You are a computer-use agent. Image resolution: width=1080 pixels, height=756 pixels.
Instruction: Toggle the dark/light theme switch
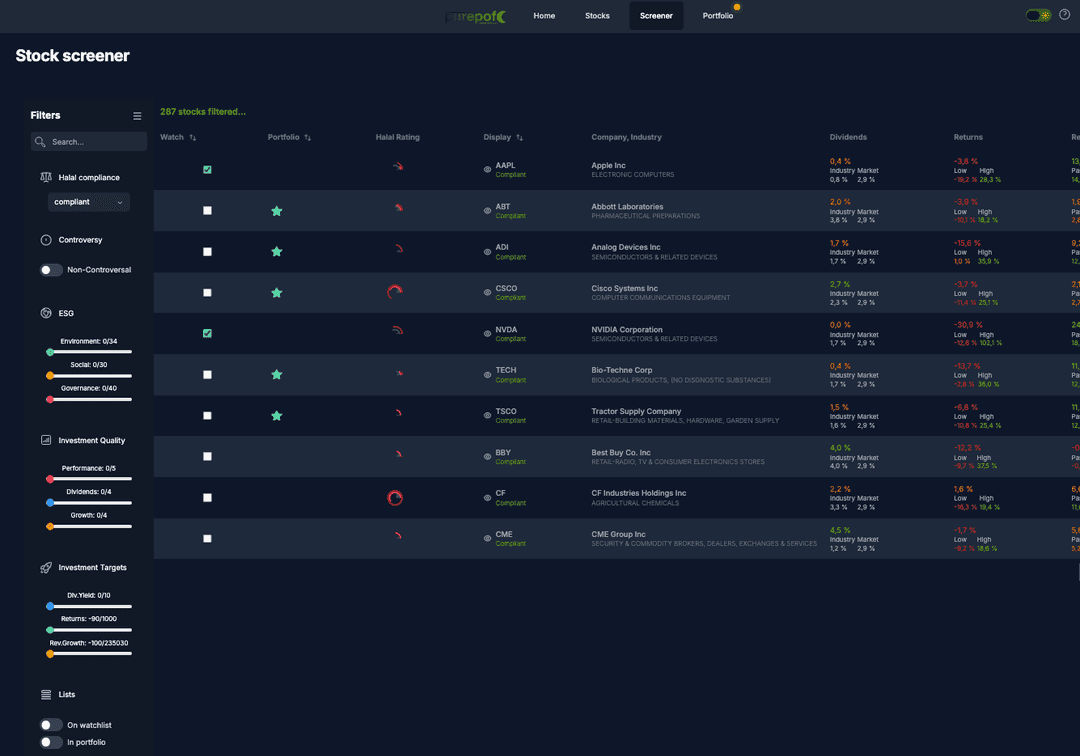pos(1038,15)
